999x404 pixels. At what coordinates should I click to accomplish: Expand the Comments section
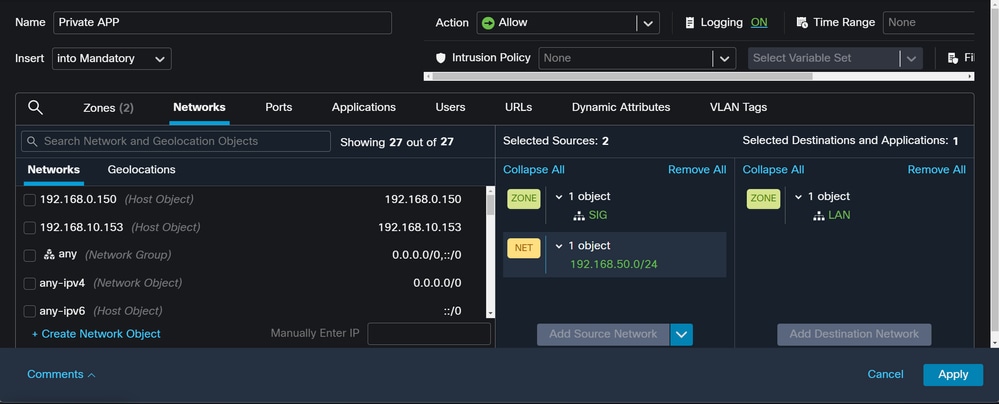click(x=61, y=375)
